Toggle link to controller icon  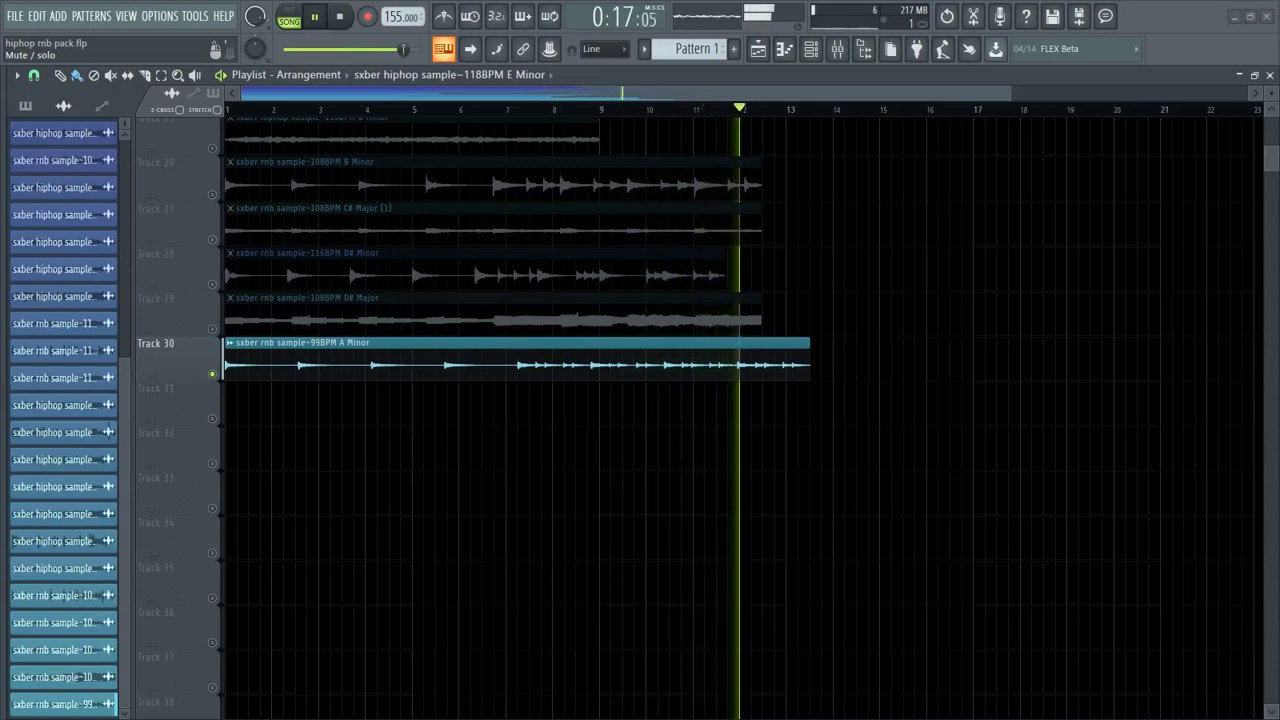pyautogui.click(x=522, y=49)
